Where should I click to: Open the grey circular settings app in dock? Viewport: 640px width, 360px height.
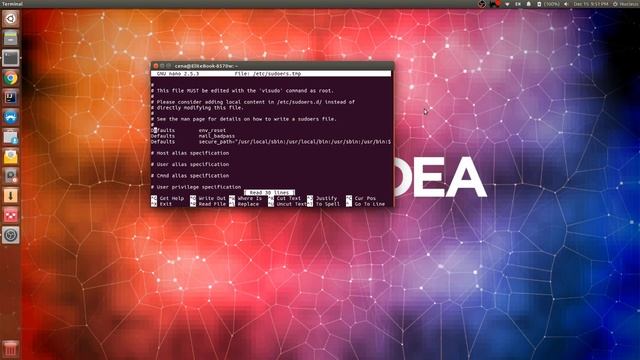tap(11, 236)
